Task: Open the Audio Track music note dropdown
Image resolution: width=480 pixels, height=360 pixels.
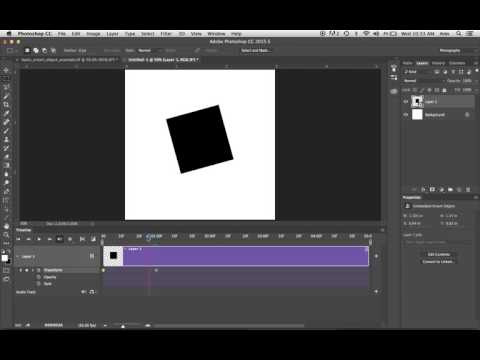Action: (92, 292)
